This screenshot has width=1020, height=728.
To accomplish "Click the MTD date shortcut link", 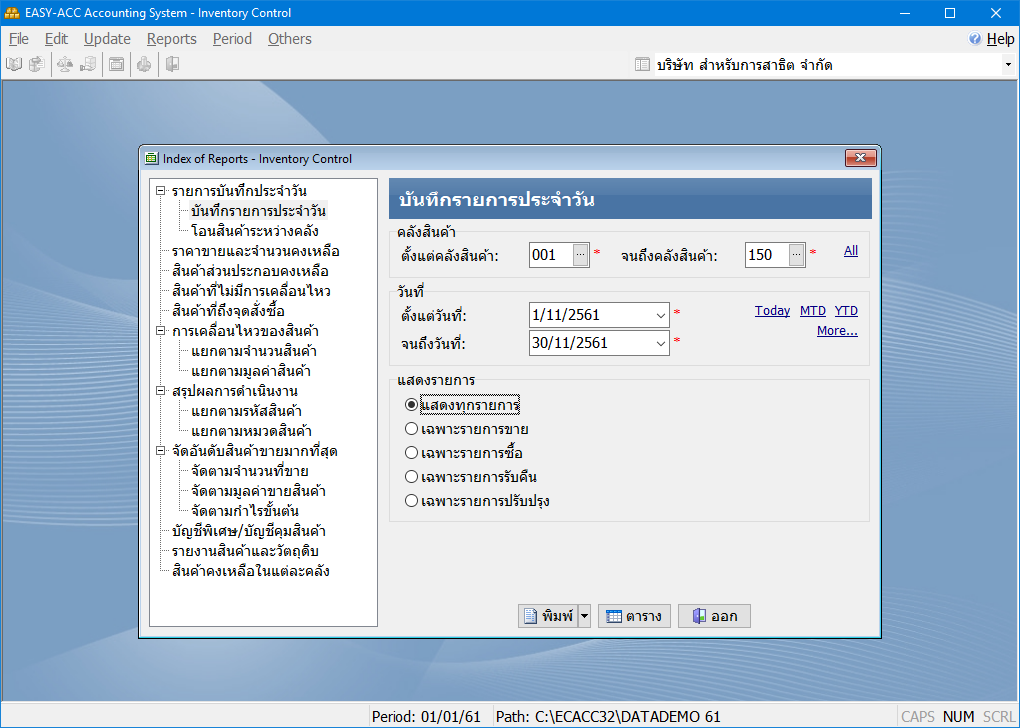I will 812,311.
